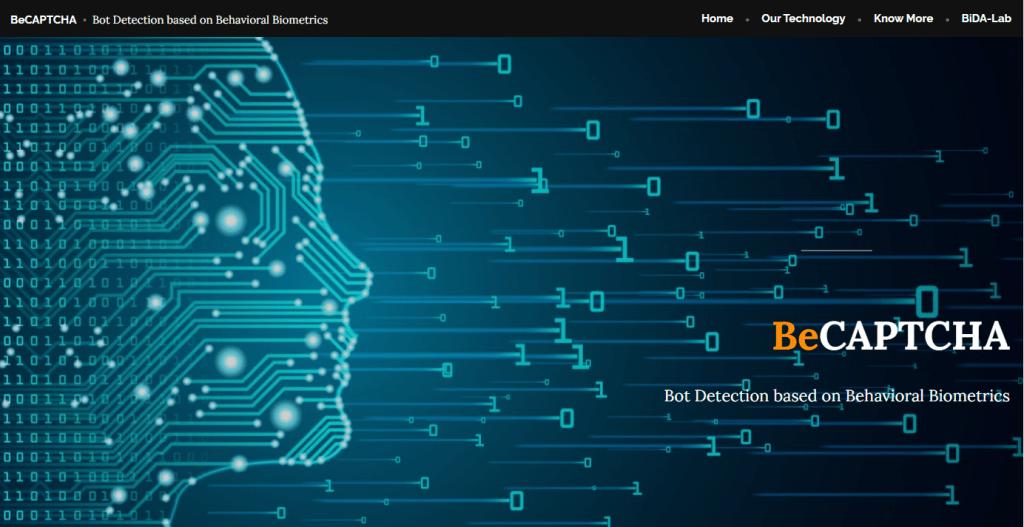The width and height of the screenshot is (1024, 527).
Task: Open the Home navigation item
Action: pos(716,18)
